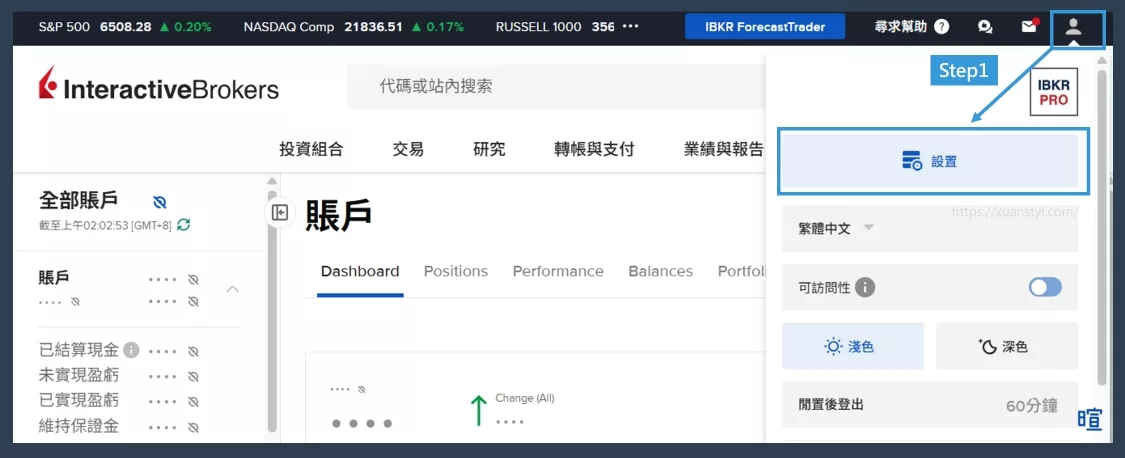
Task: Open the 交易 menu
Action: (408, 149)
